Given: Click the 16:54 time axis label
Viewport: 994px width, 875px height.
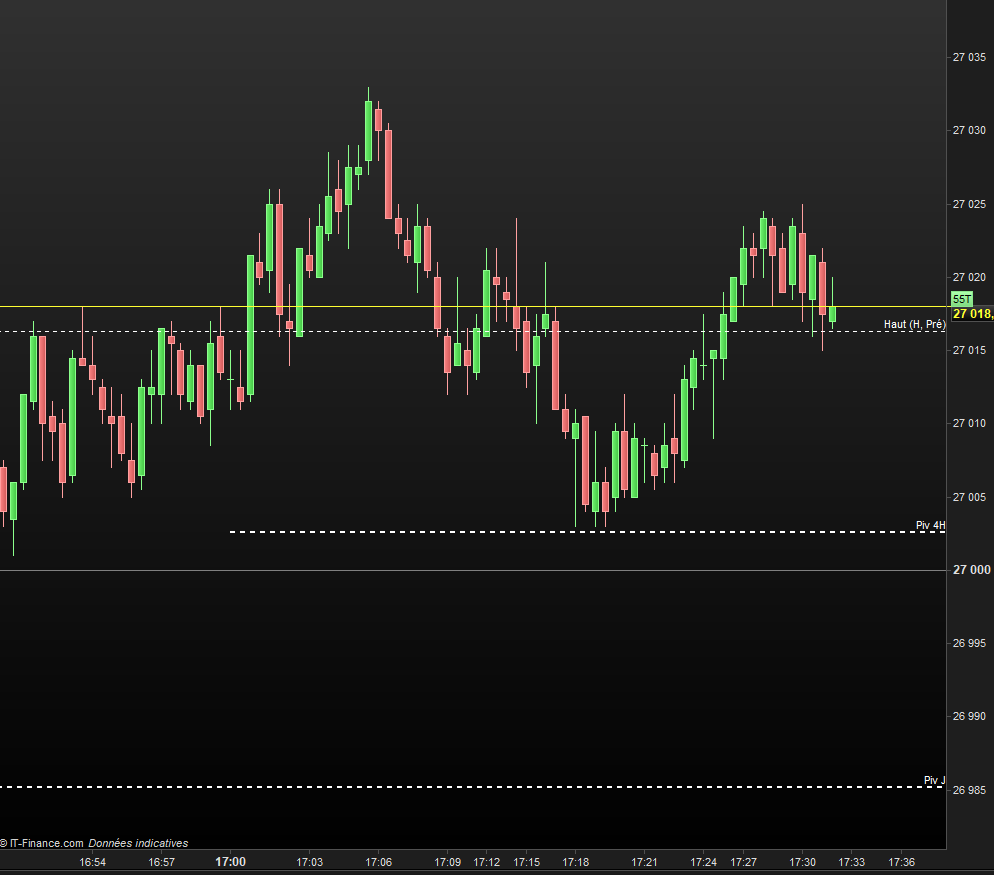Looking at the screenshot, I should [x=93, y=862].
